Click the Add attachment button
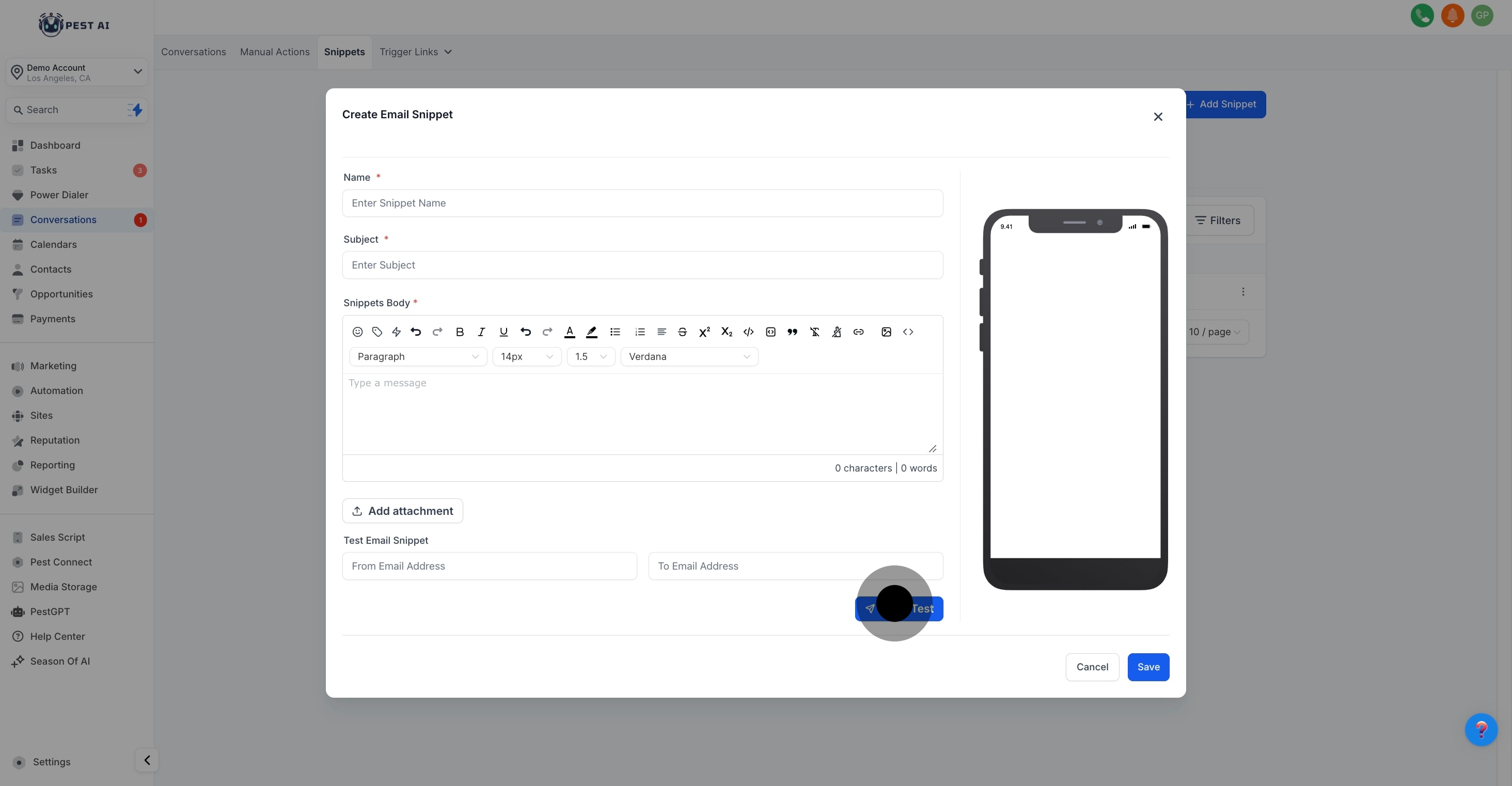This screenshot has width=1512, height=786. pos(403,511)
